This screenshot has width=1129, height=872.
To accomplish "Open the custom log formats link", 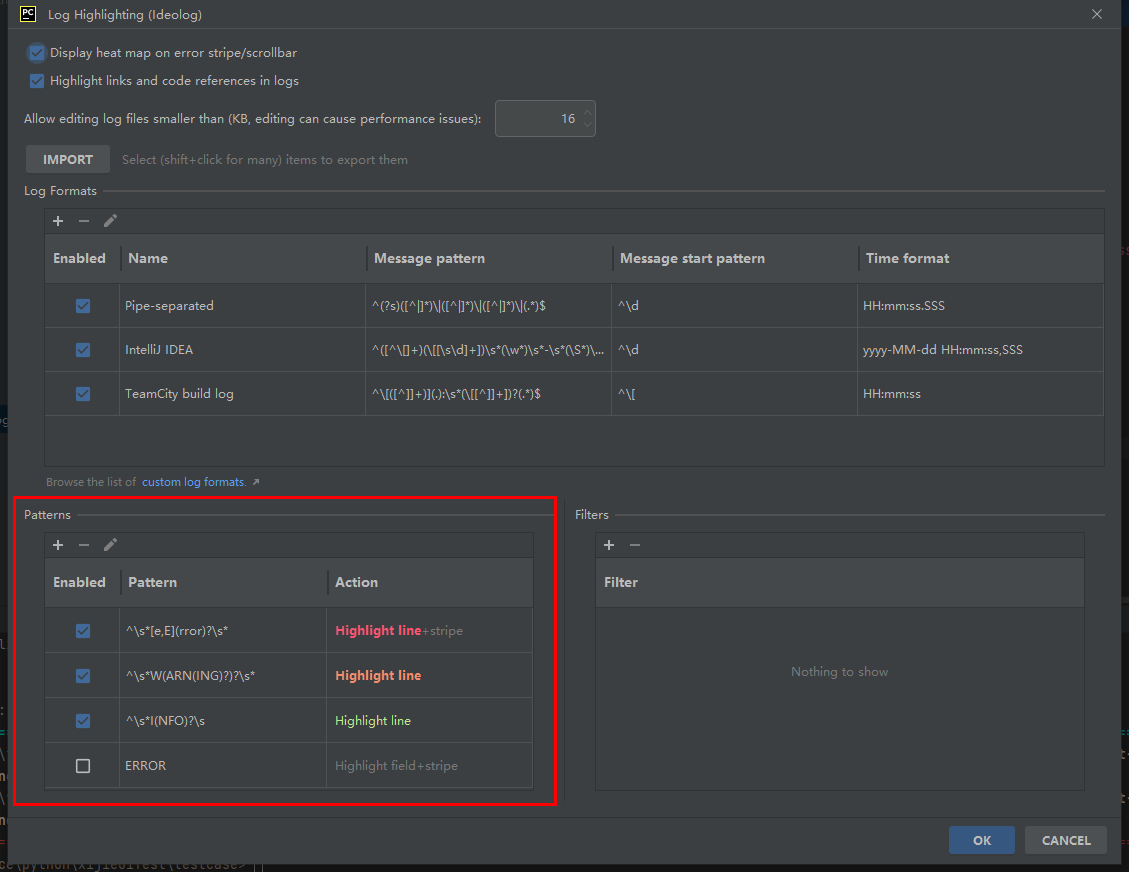I will (x=194, y=482).
